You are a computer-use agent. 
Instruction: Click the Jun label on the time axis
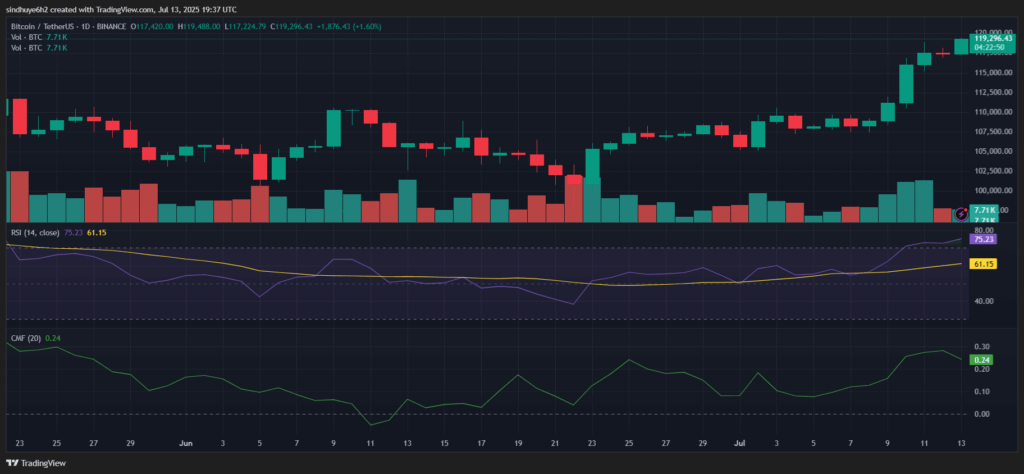coord(186,440)
